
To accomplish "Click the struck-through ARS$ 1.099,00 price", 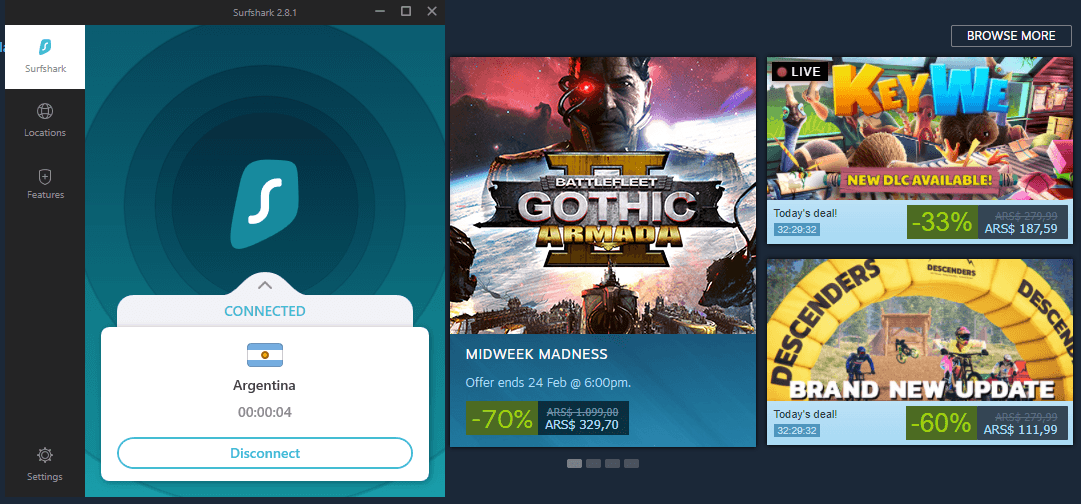I will [x=582, y=412].
